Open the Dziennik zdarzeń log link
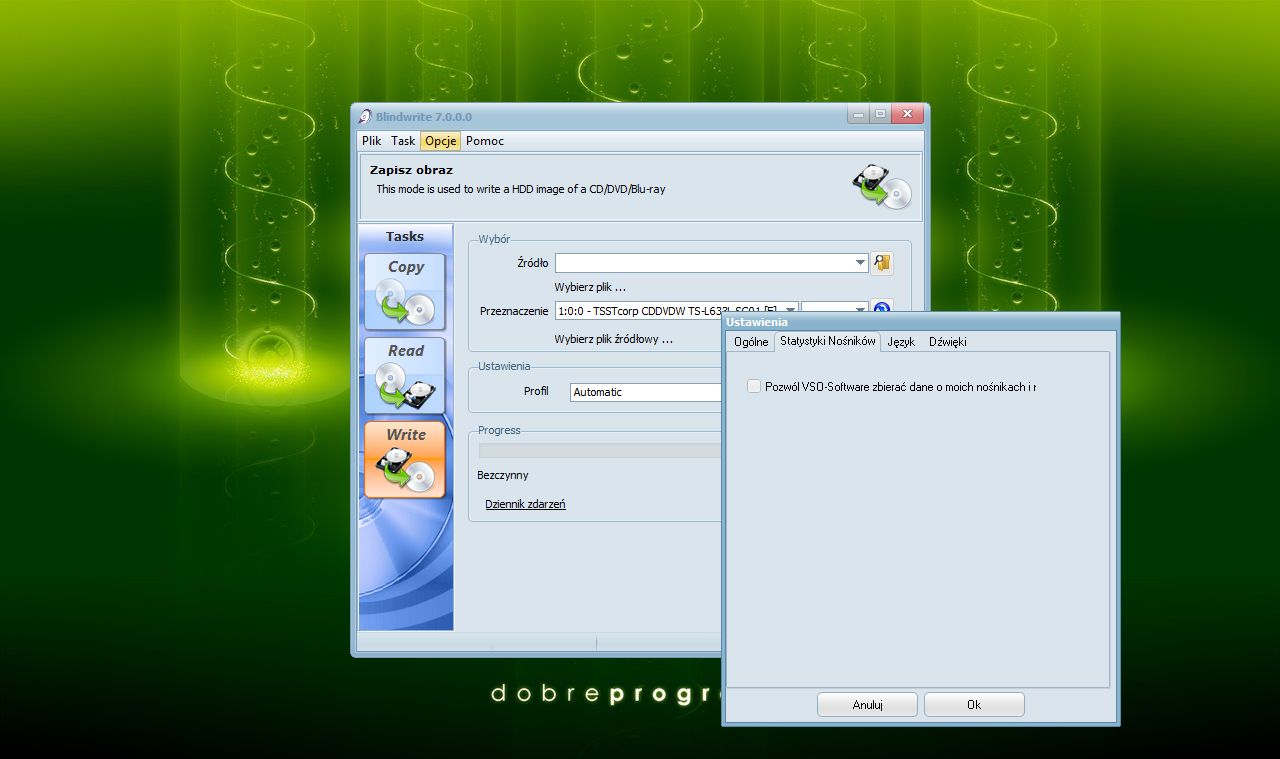The height and width of the screenshot is (759, 1280). pos(525,504)
